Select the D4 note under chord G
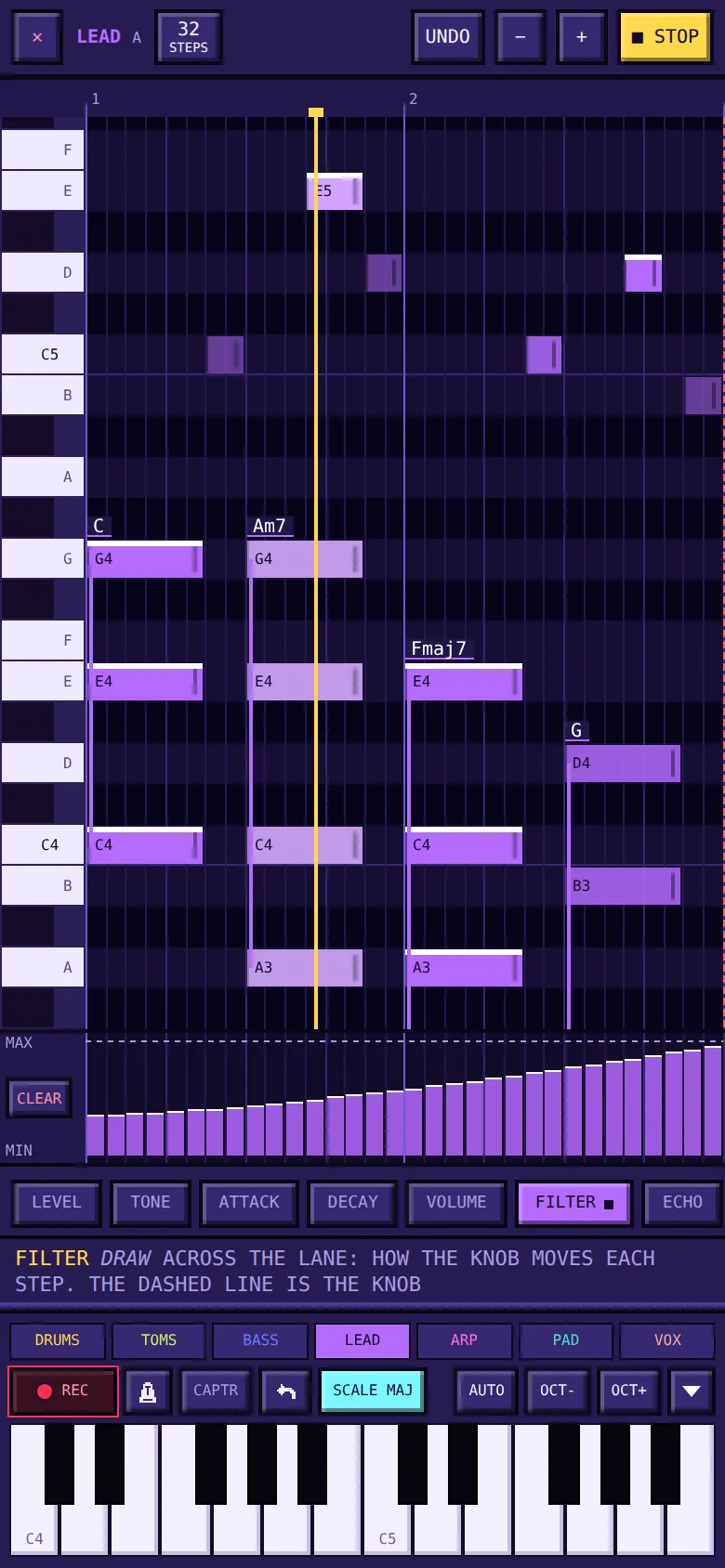Image resolution: width=725 pixels, height=1568 pixels. pyautogui.click(x=624, y=764)
